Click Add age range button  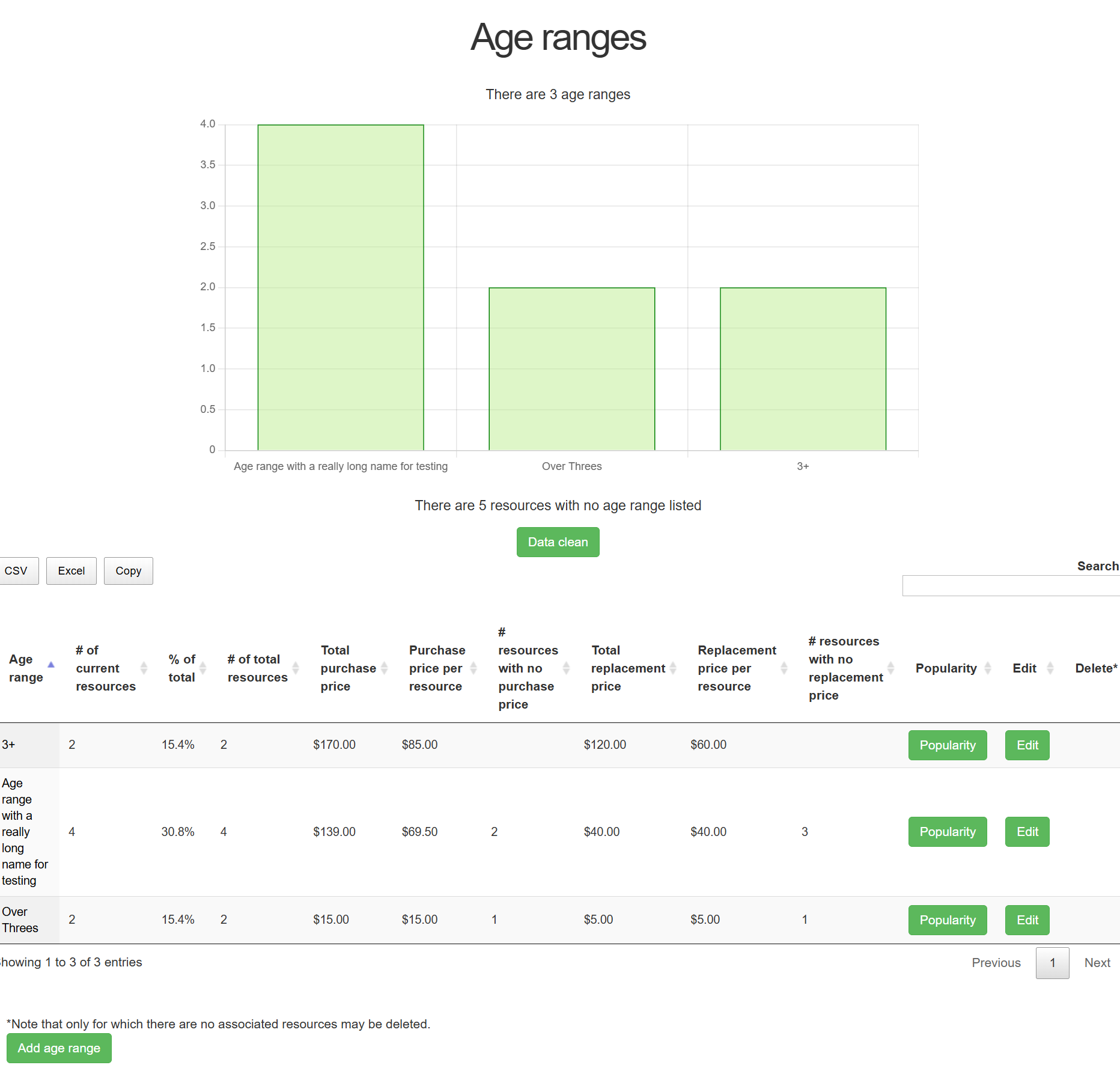(x=59, y=1048)
